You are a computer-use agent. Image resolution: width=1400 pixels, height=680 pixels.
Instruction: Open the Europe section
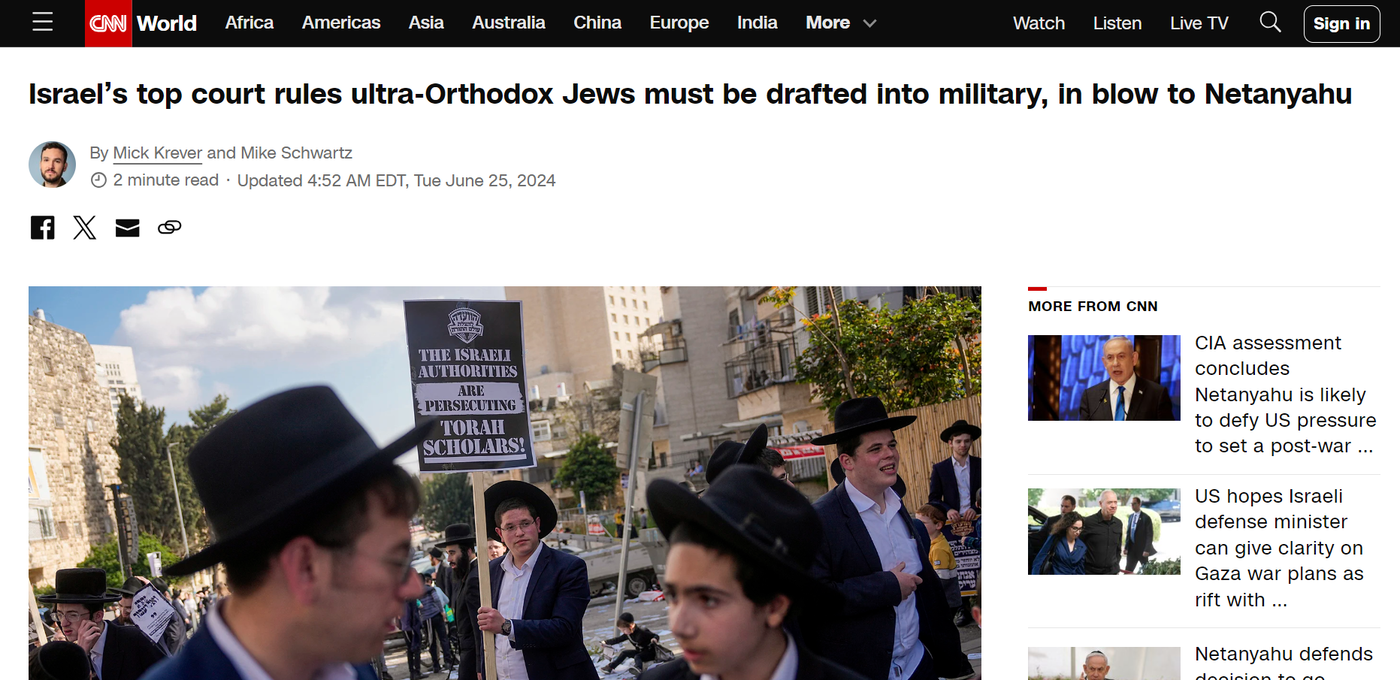pos(679,23)
